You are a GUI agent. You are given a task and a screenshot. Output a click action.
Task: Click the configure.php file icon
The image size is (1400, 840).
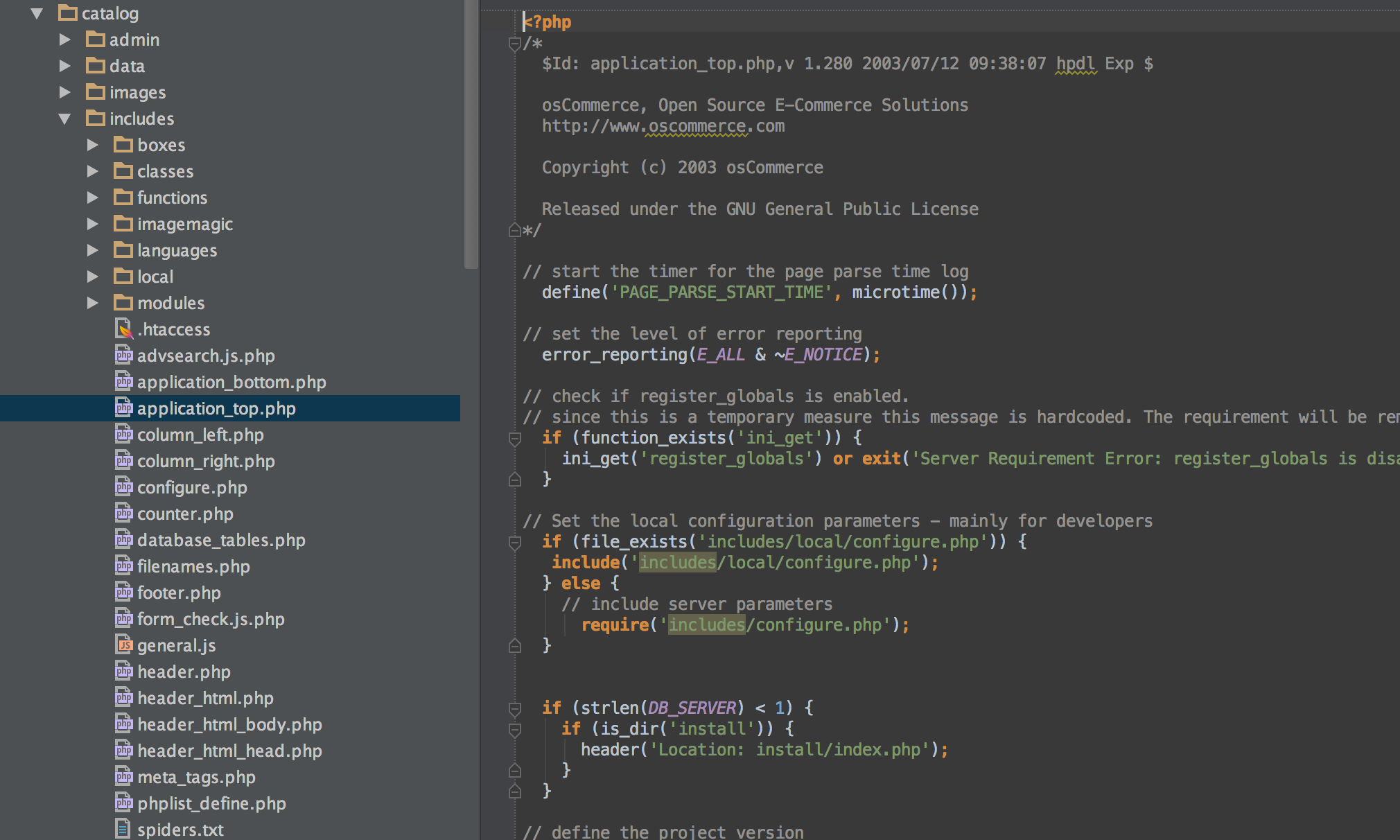pos(123,487)
